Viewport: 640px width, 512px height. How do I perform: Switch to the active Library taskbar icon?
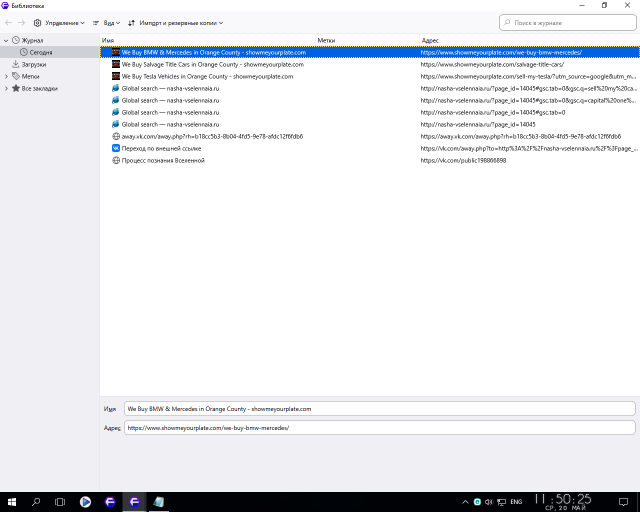[134, 502]
